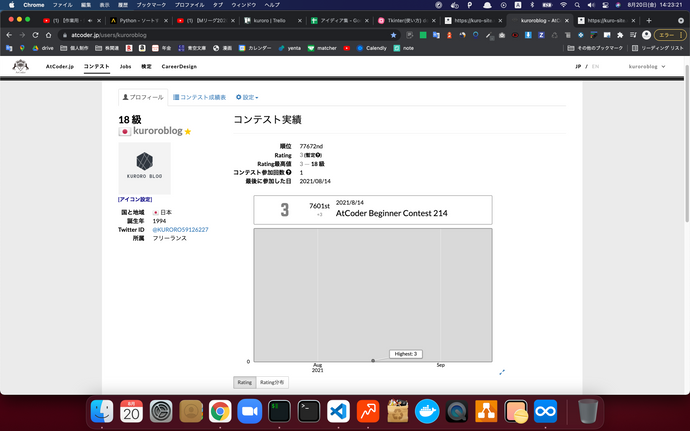Open the AtCoder logo home link
690x431 pixels.
[20, 66]
